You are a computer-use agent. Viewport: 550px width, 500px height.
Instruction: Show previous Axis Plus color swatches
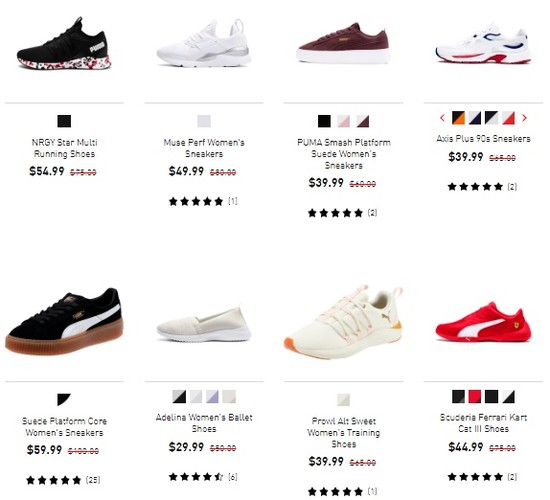(442, 118)
